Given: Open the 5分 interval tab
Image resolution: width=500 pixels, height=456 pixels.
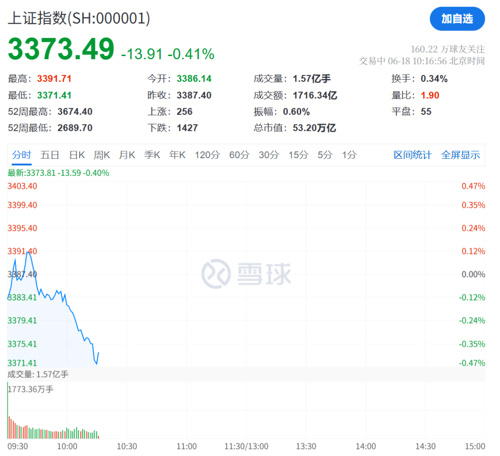Looking at the screenshot, I should 325,155.
